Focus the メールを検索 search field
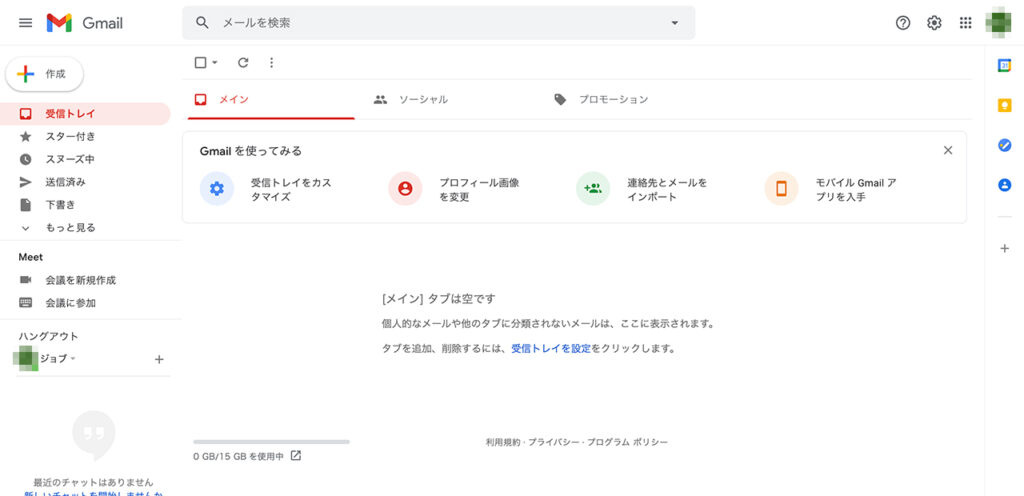The image size is (1024, 496). point(439,23)
